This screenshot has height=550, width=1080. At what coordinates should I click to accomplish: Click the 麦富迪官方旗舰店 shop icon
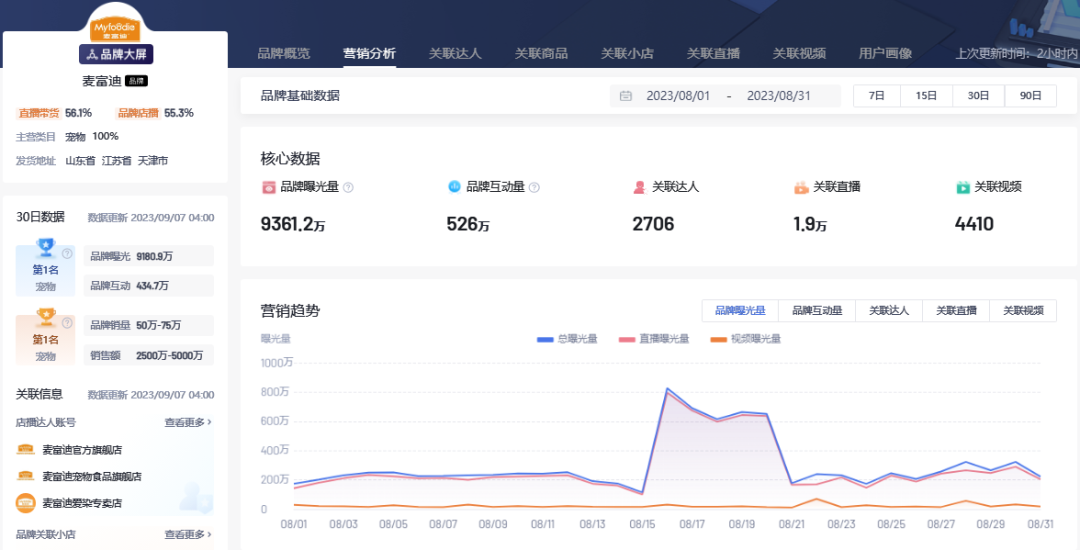25,449
